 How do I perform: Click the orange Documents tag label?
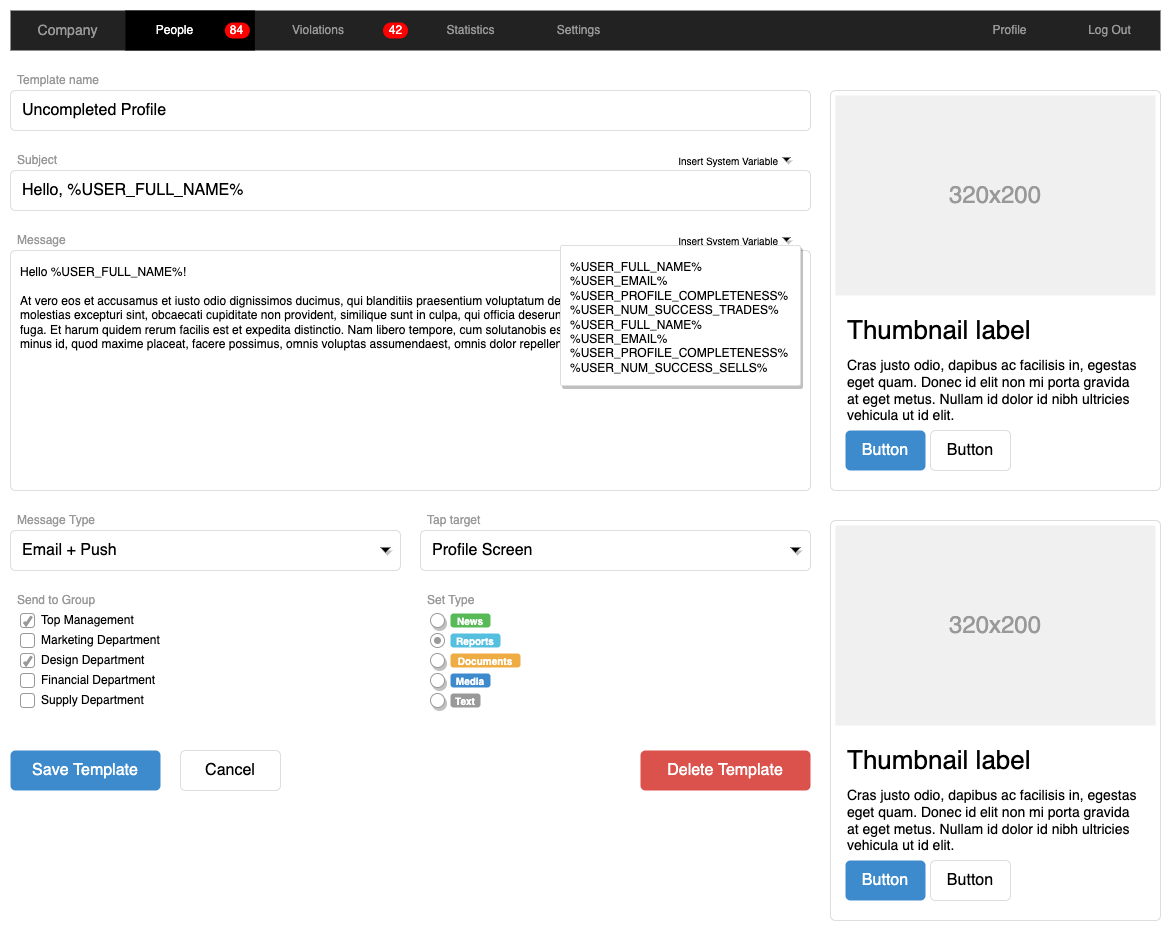coord(483,660)
